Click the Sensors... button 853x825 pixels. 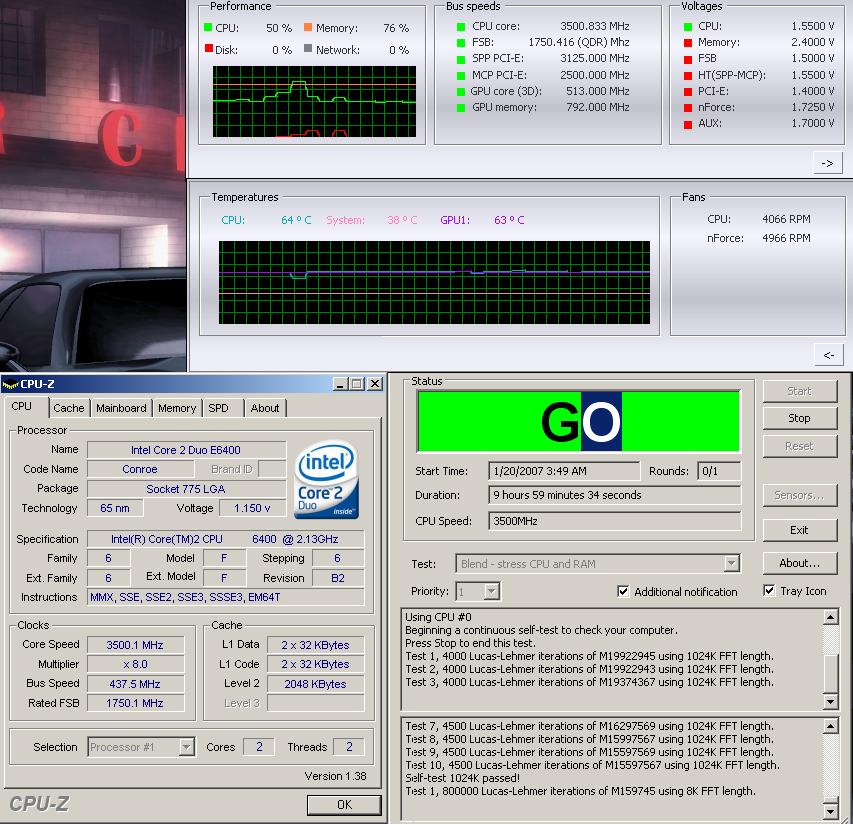[799, 495]
